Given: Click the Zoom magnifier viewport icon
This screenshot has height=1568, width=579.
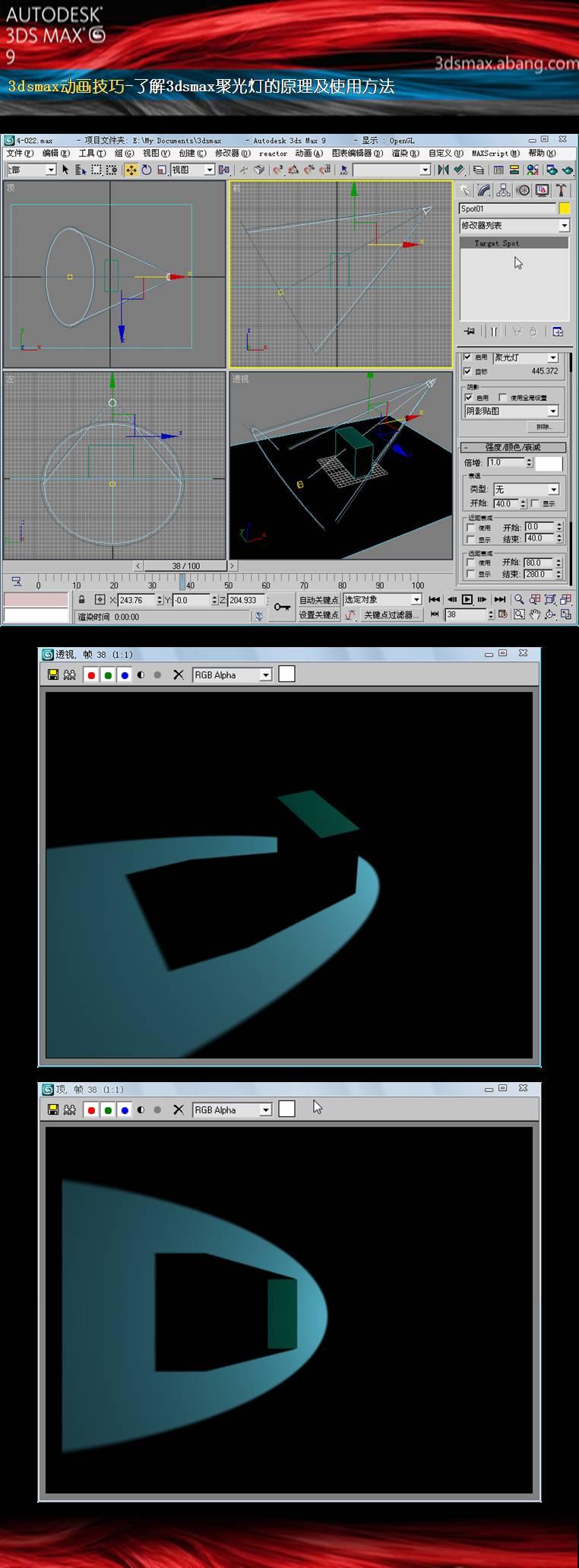Looking at the screenshot, I should (519, 599).
